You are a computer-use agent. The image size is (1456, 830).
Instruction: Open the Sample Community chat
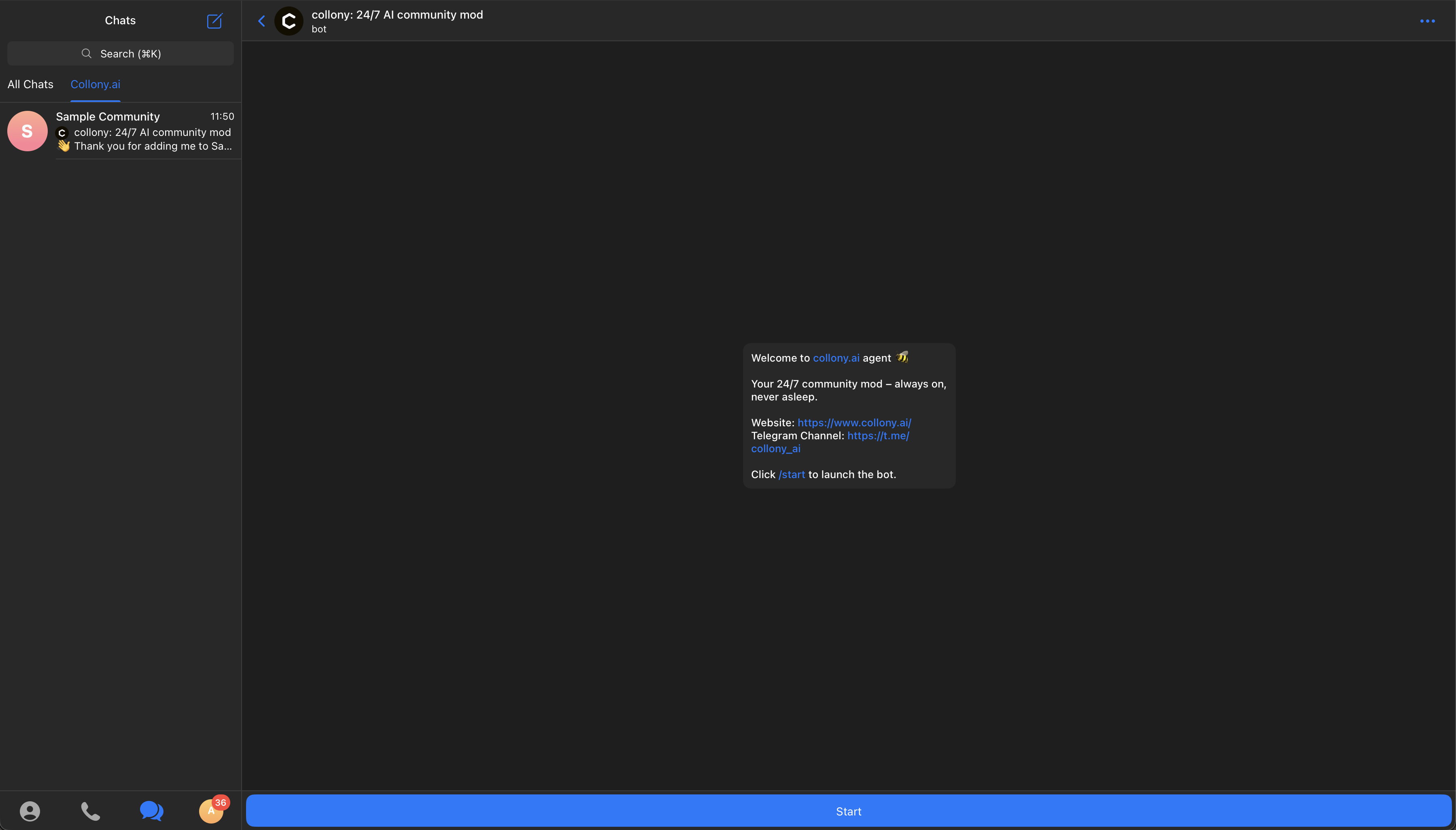144,131
